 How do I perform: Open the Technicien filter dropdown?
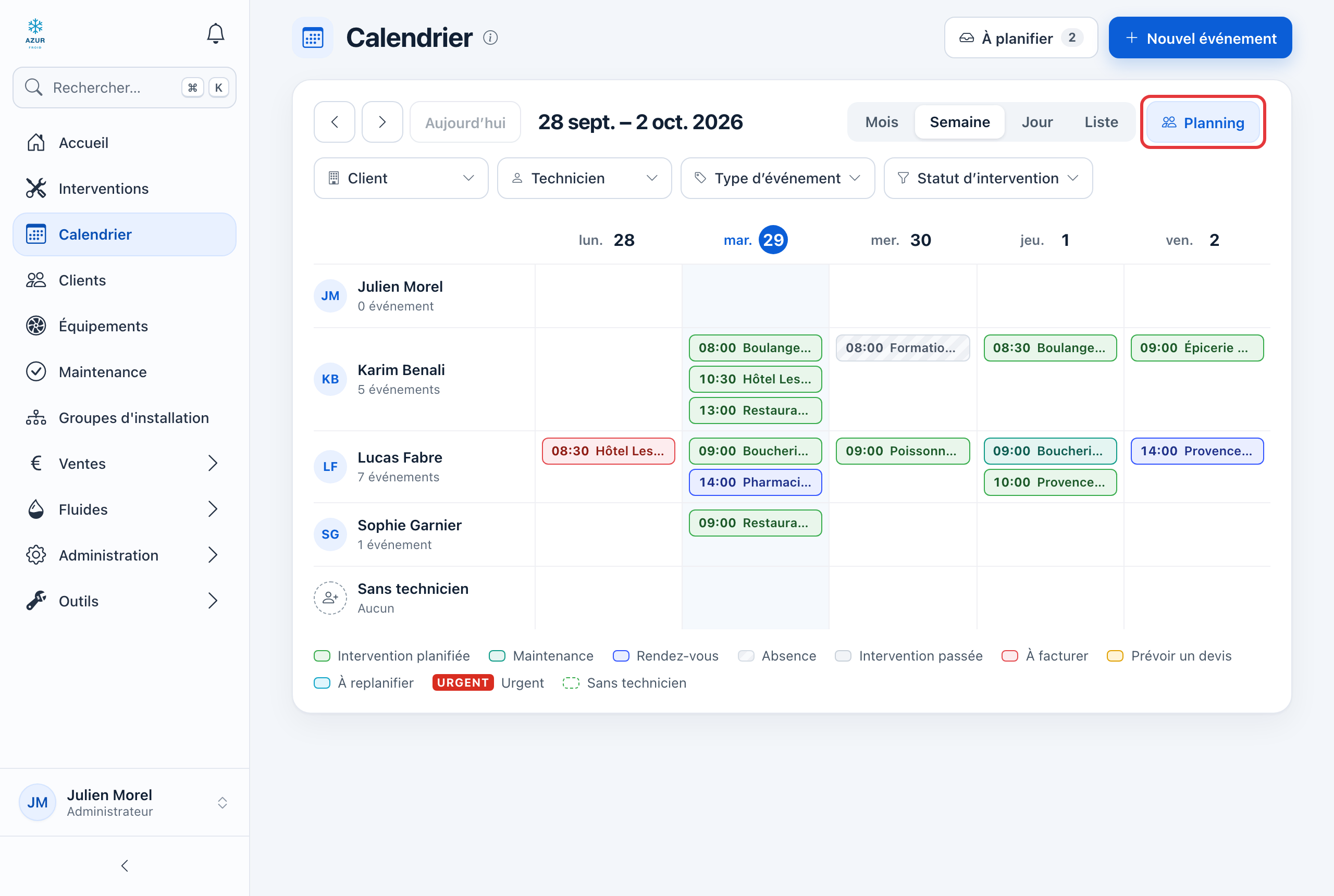pyautogui.click(x=584, y=178)
